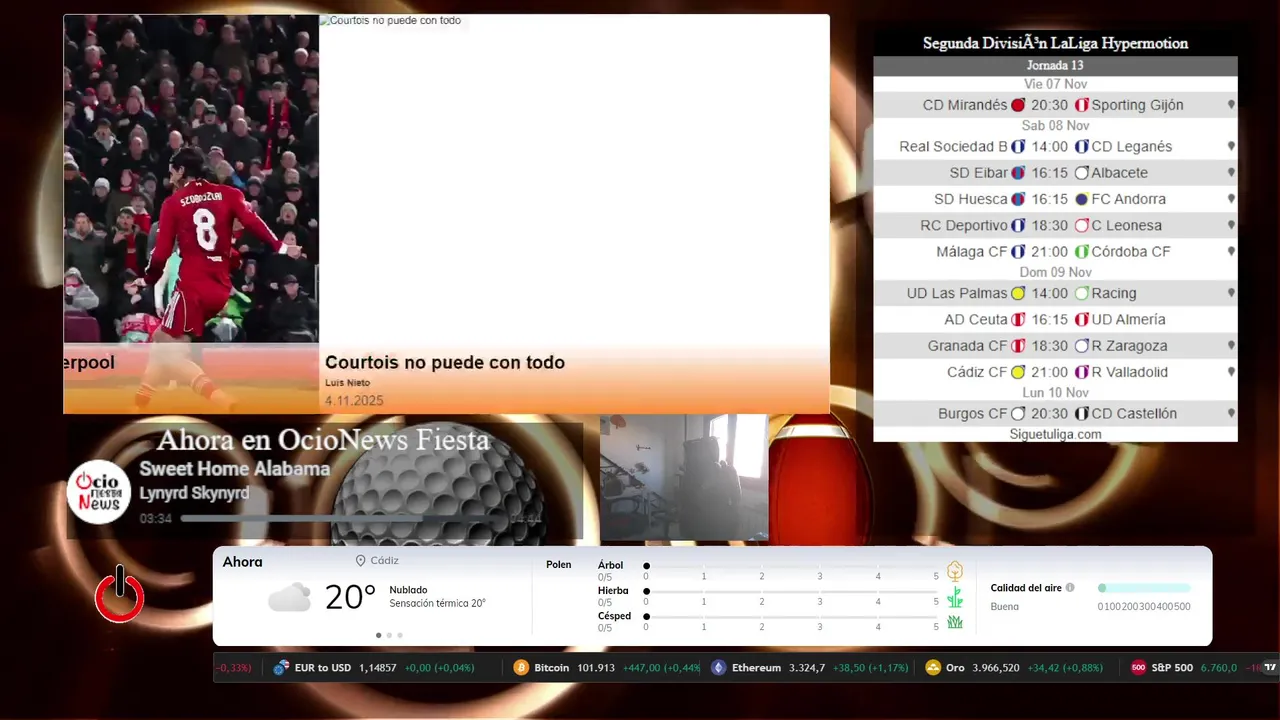The width and height of the screenshot is (1280, 720).
Task: Click the broken Courtois image placeholder
Action: (391, 21)
